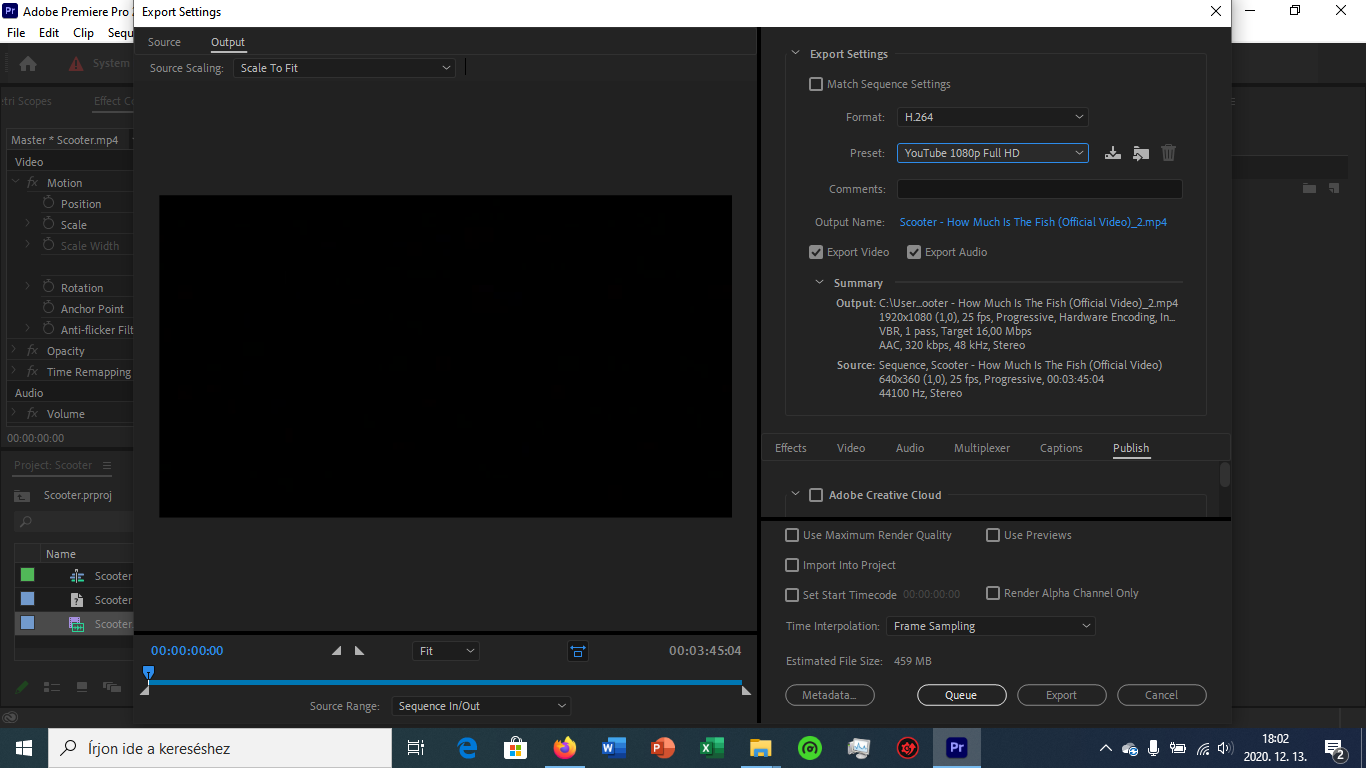Viewport: 1366px width, 768px height.
Task: Open Microsoft Store from the taskbar
Action: coord(516,748)
